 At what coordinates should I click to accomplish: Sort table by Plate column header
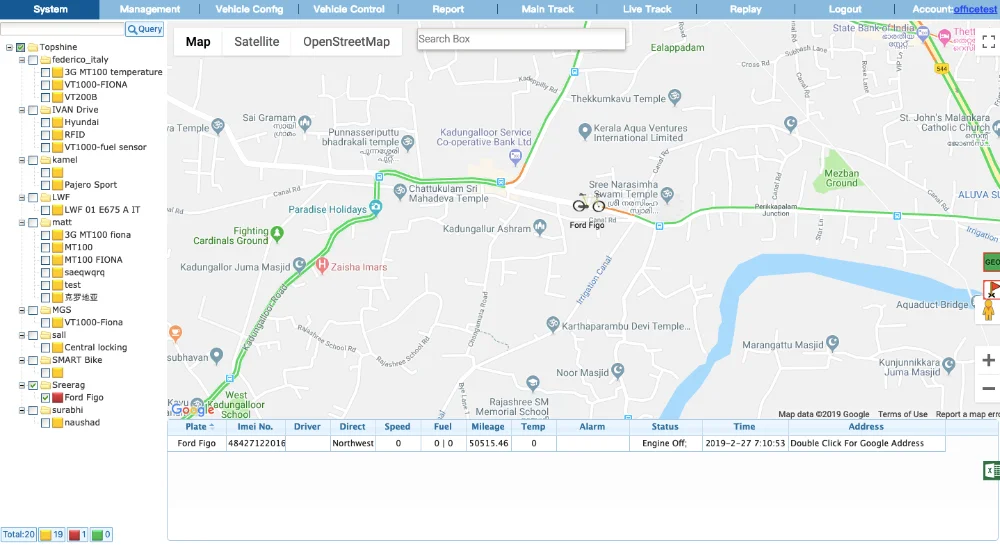coord(196,427)
